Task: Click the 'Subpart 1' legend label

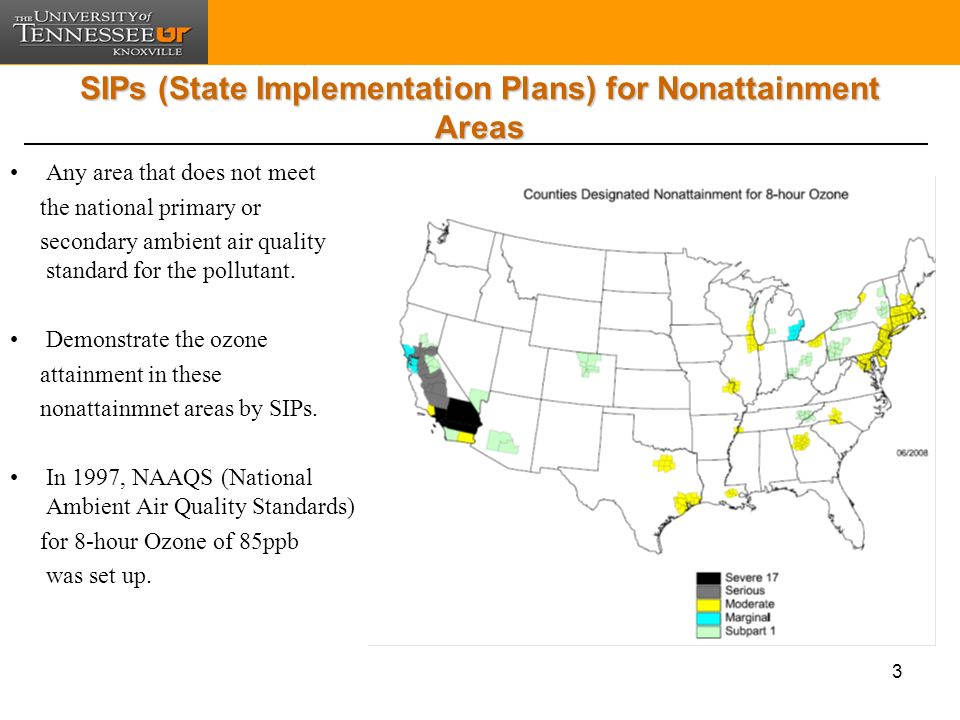Action: [750, 631]
